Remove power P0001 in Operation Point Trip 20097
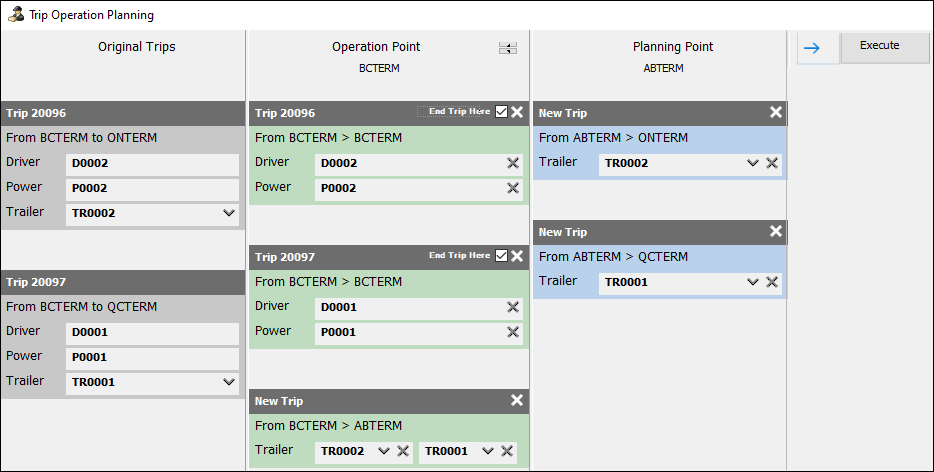934x472 pixels. pyautogui.click(x=513, y=332)
